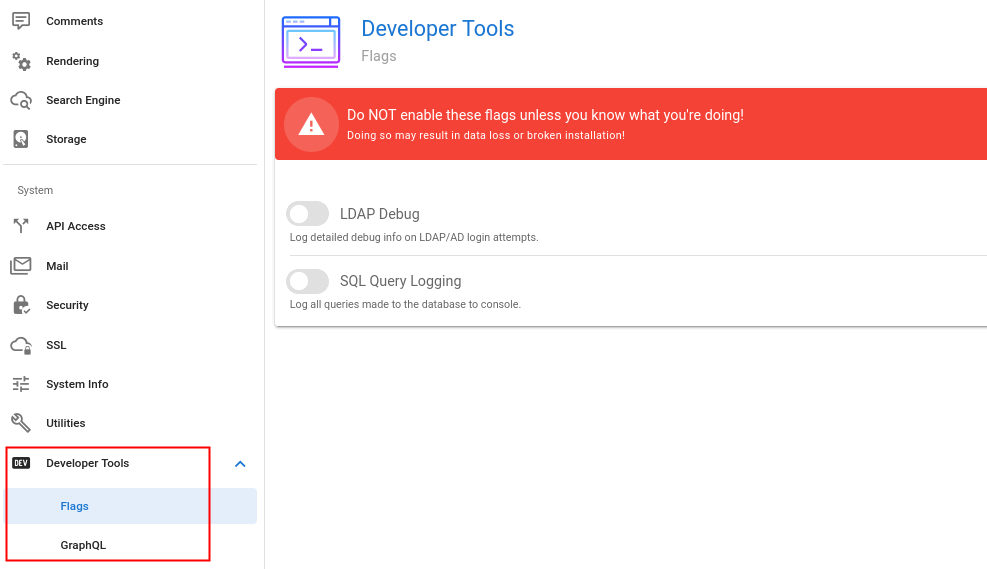Enable the LDAP Debug toggle
Screen dimensions: 987x569
[307, 214]
